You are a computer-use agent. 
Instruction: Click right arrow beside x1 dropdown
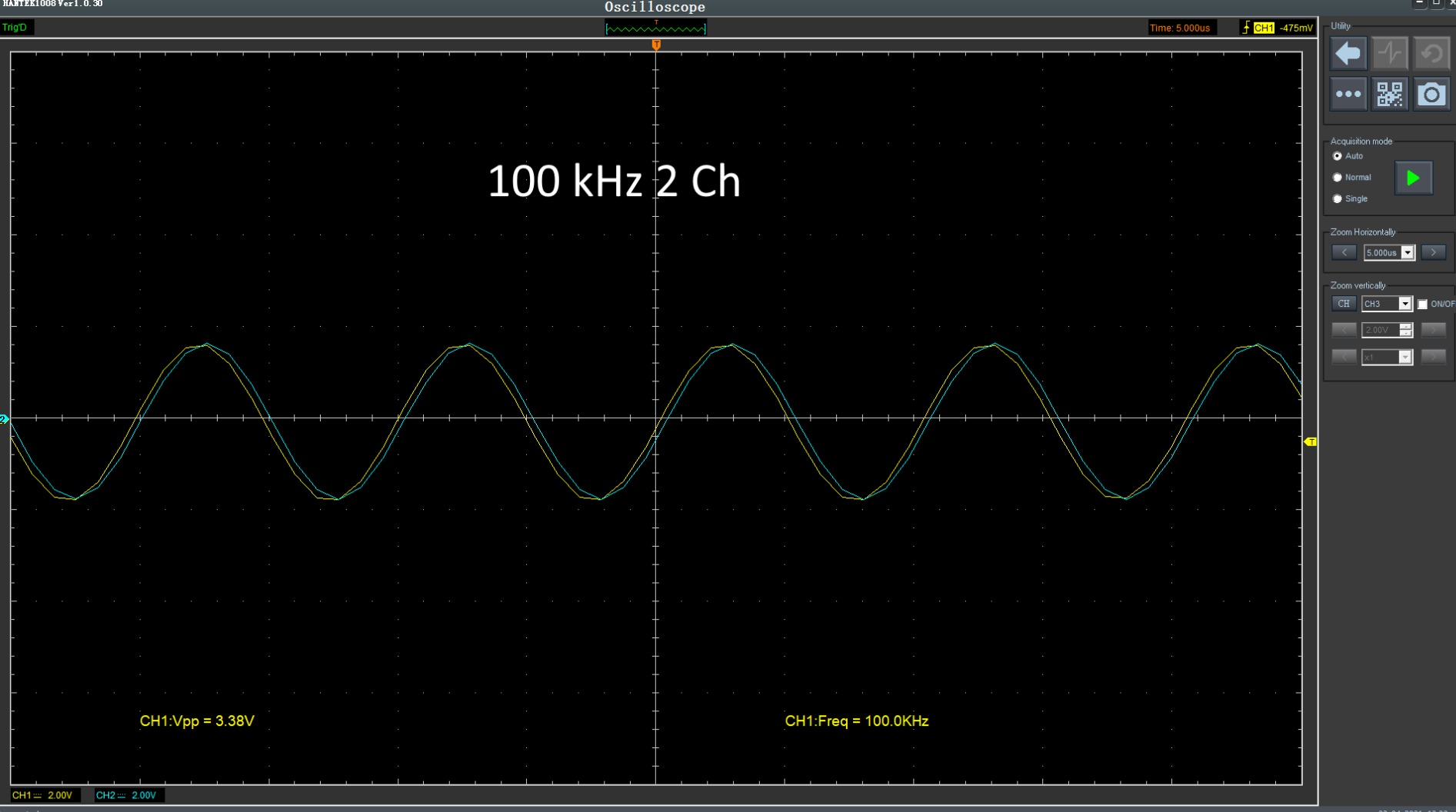[1434, 357]
